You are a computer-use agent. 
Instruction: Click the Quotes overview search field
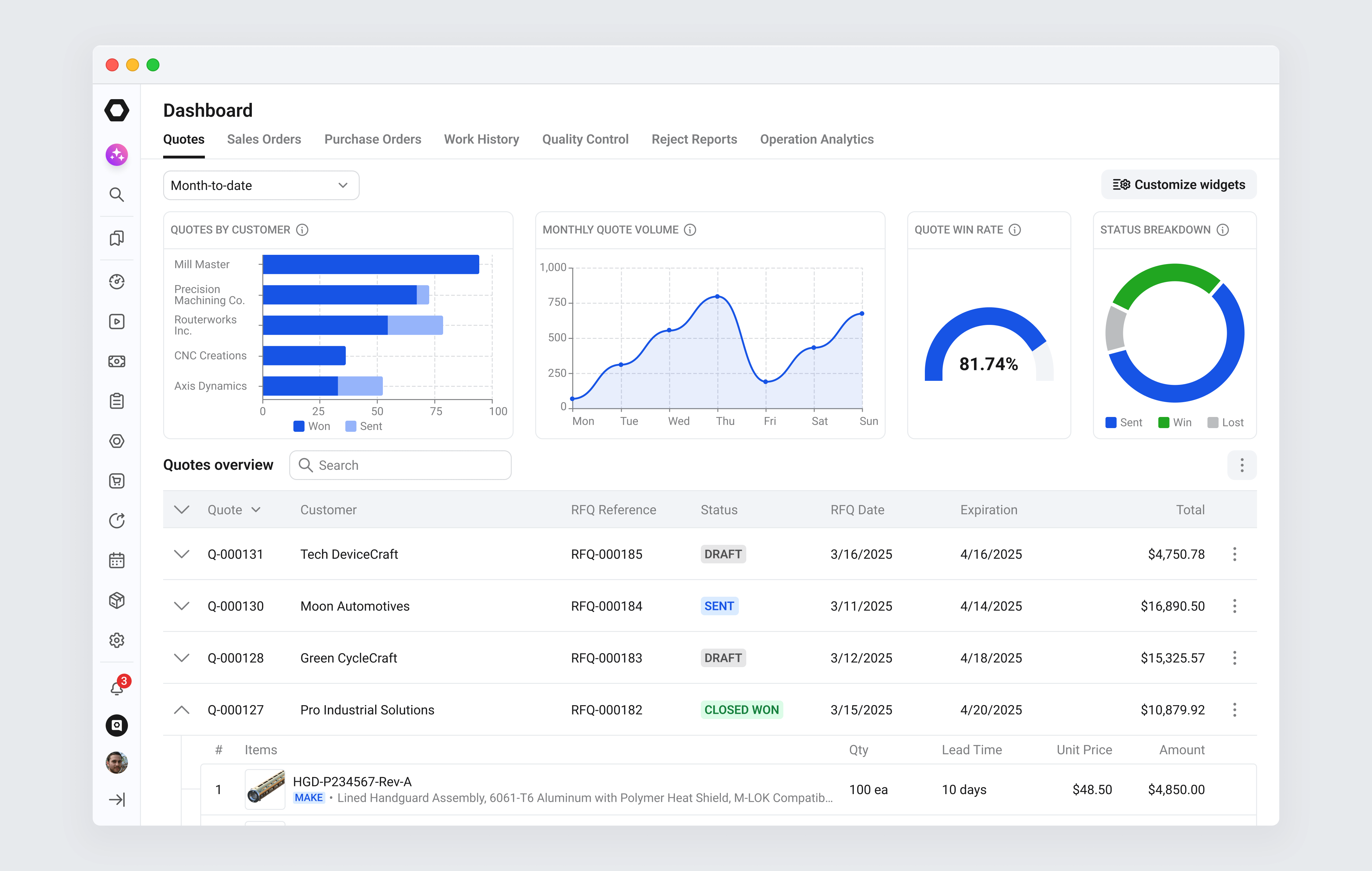[x=400, y=465]
